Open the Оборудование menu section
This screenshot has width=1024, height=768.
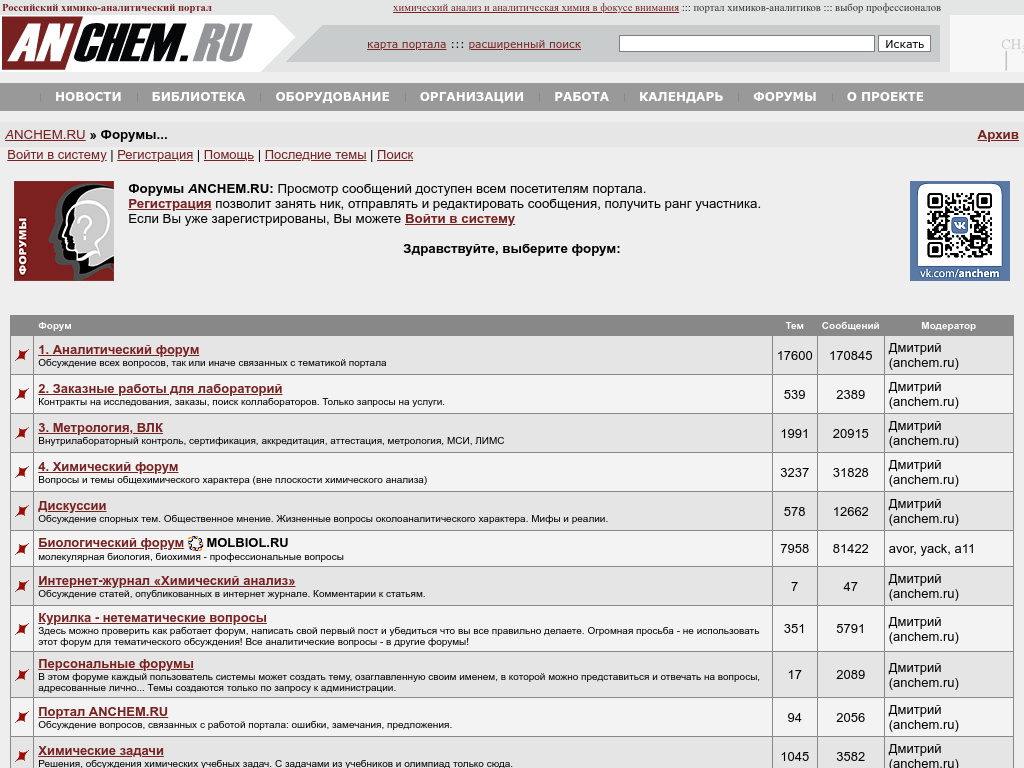[332, 97]
